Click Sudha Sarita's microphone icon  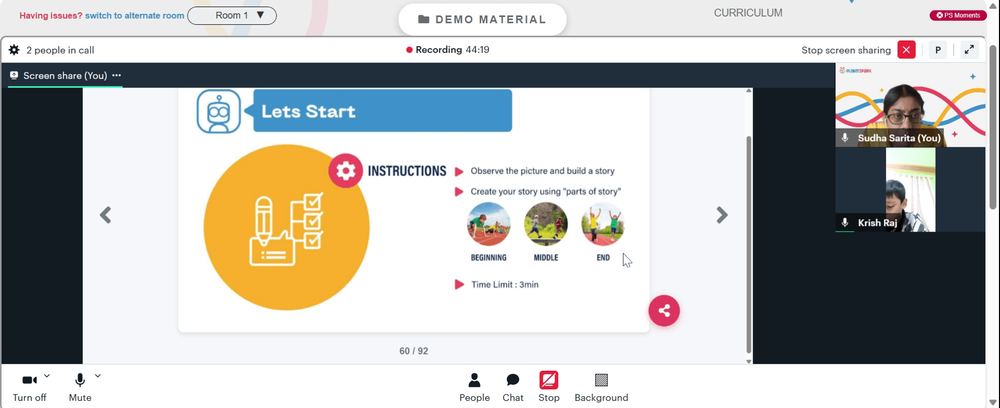pyautogui.click(x=845, y=138)
